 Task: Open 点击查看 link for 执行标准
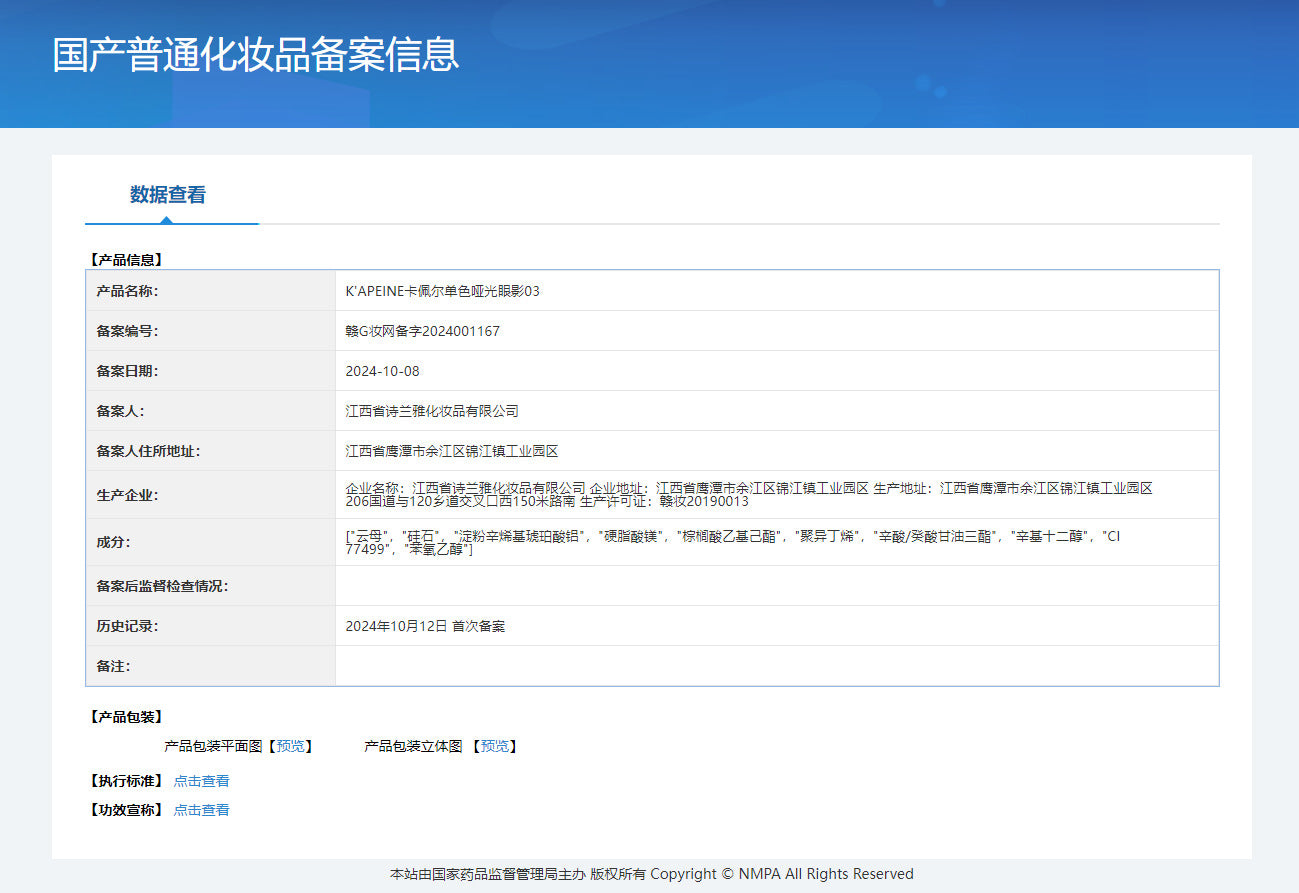pos(201,781)
